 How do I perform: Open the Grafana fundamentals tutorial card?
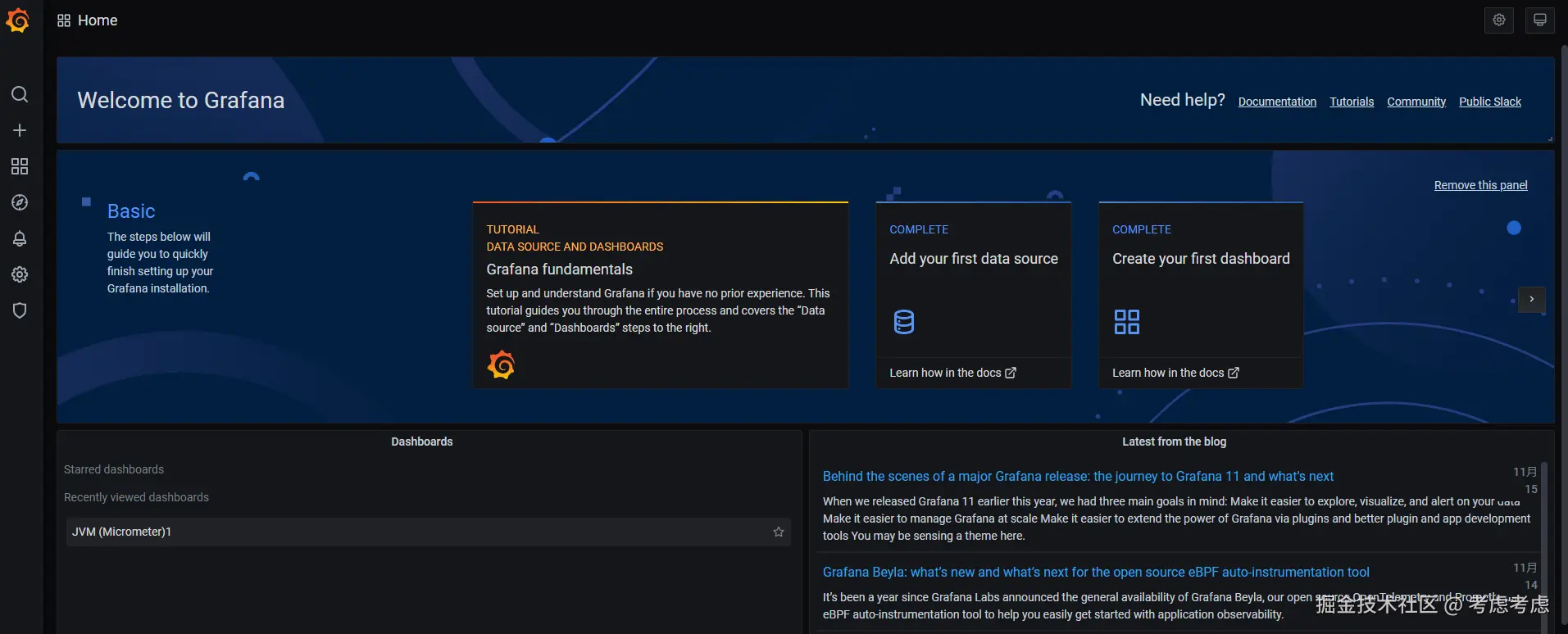661,295
